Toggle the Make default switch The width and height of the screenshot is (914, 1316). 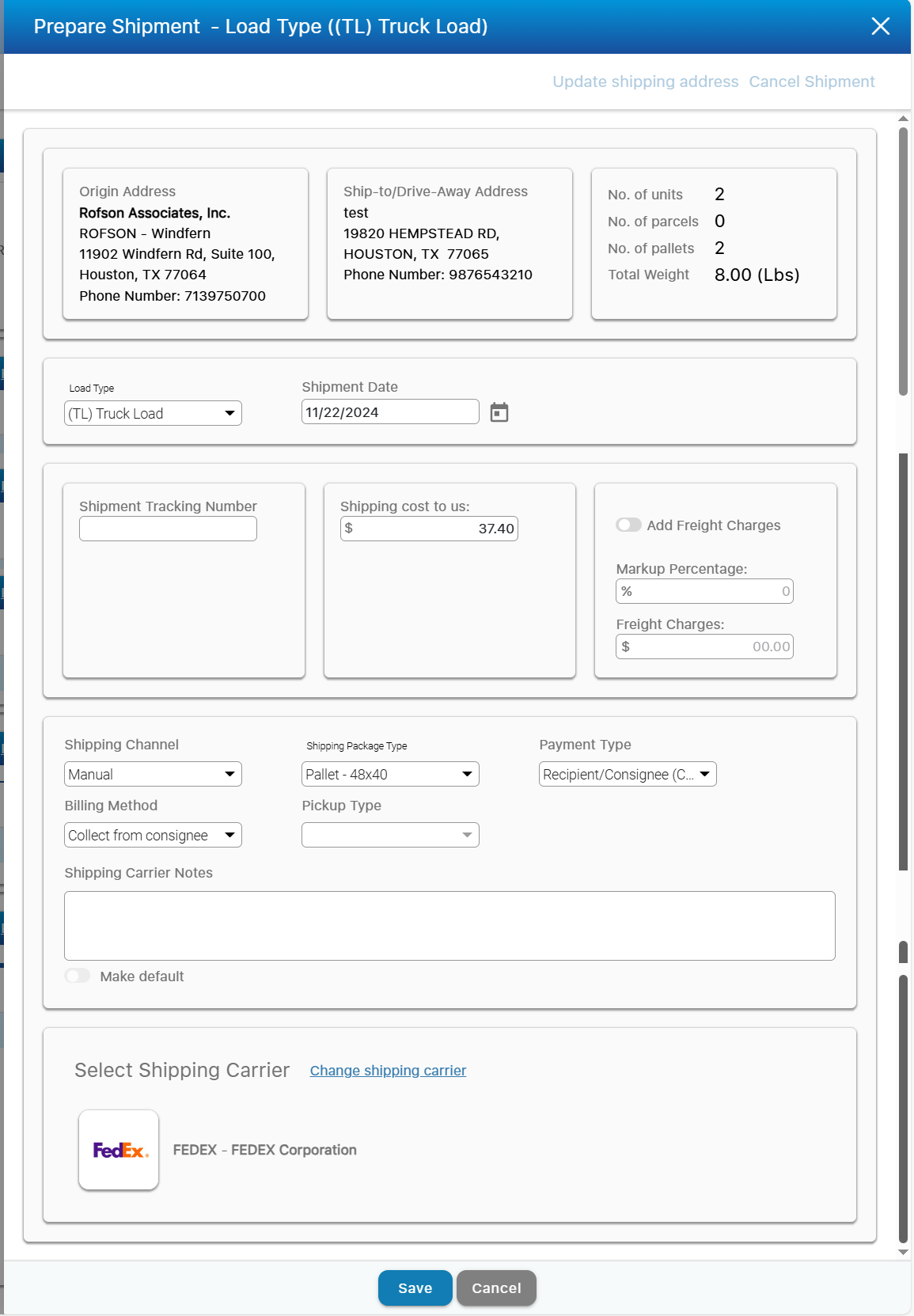pyautogui.click(x=78, y=976)
